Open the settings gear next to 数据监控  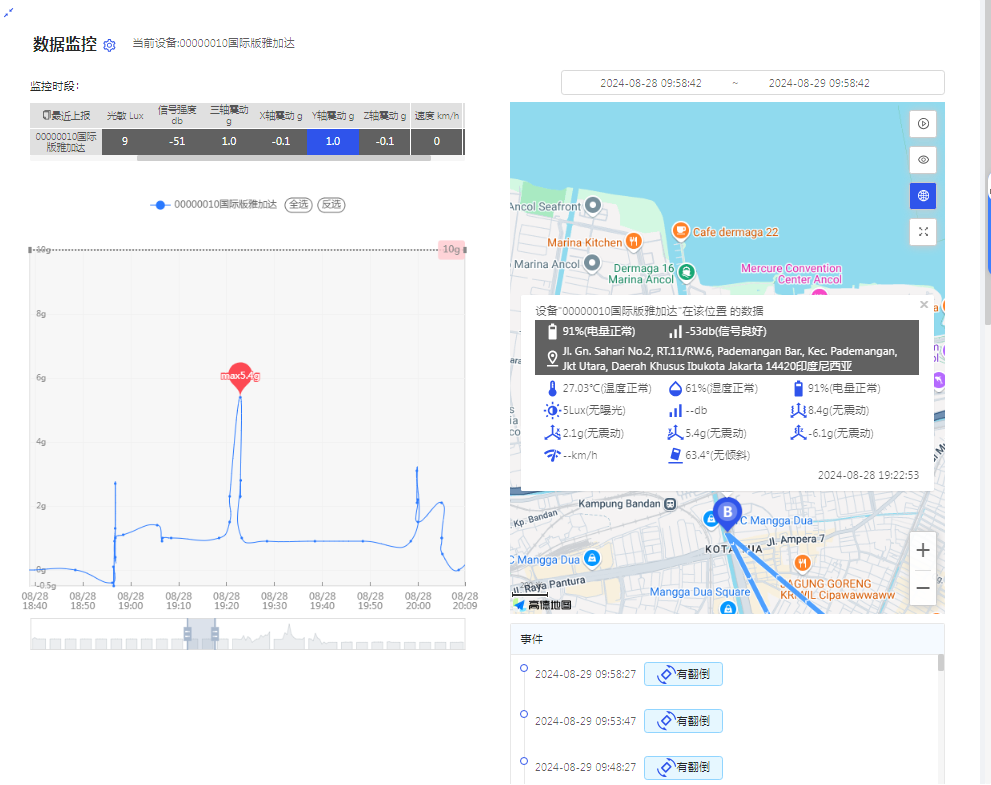coord(109,44)
